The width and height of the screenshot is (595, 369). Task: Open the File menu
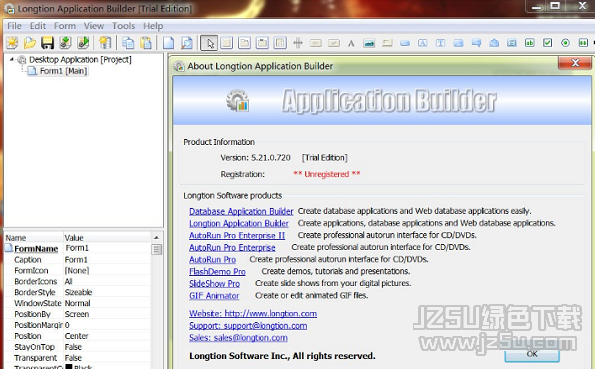pos(14,26)
